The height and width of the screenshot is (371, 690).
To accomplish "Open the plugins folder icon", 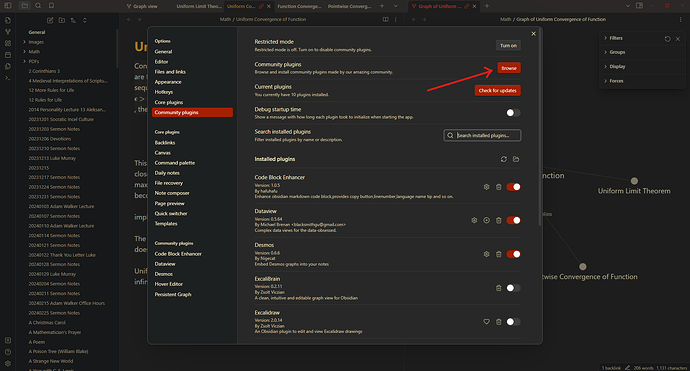I will tap(516, 159).
